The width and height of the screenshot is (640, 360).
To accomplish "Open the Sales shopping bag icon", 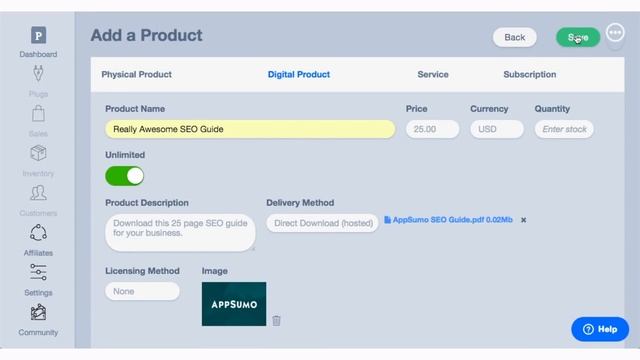I will click(38, 113).
